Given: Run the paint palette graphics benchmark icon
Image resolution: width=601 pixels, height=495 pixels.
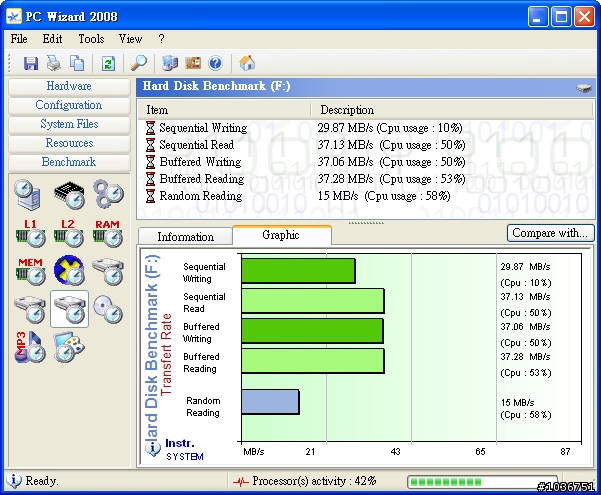Looking at the screenshot, I should click(69, 347).
